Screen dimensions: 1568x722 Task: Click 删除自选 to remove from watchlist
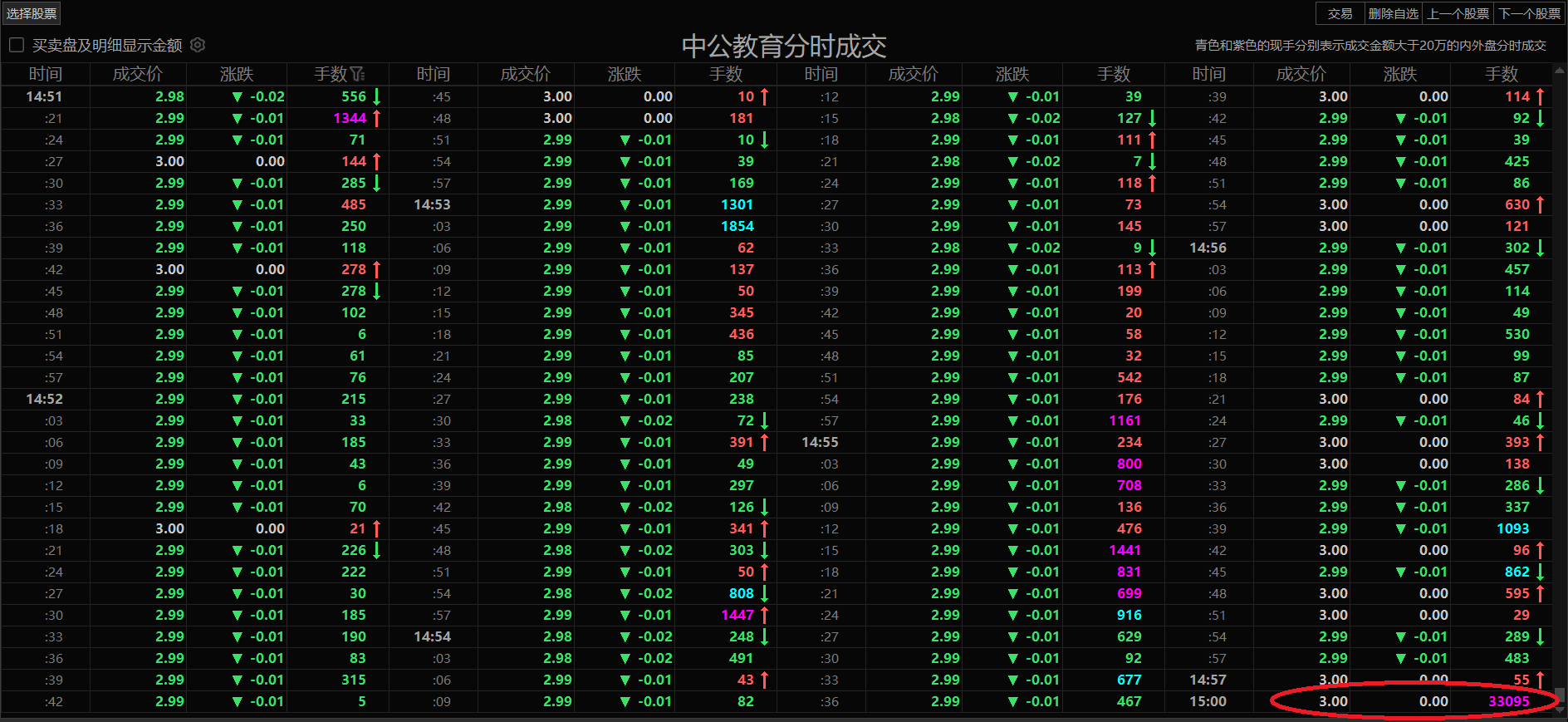pyautogui.click(x=1394, y=13)
